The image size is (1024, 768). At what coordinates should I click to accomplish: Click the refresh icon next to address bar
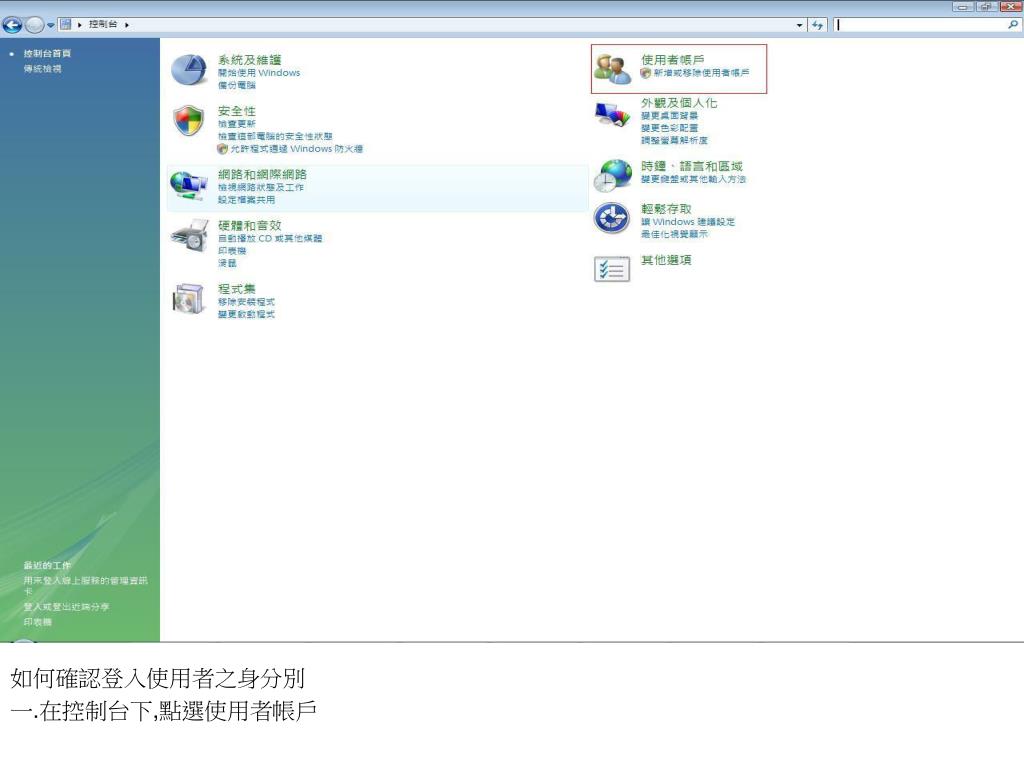point(818,25)
